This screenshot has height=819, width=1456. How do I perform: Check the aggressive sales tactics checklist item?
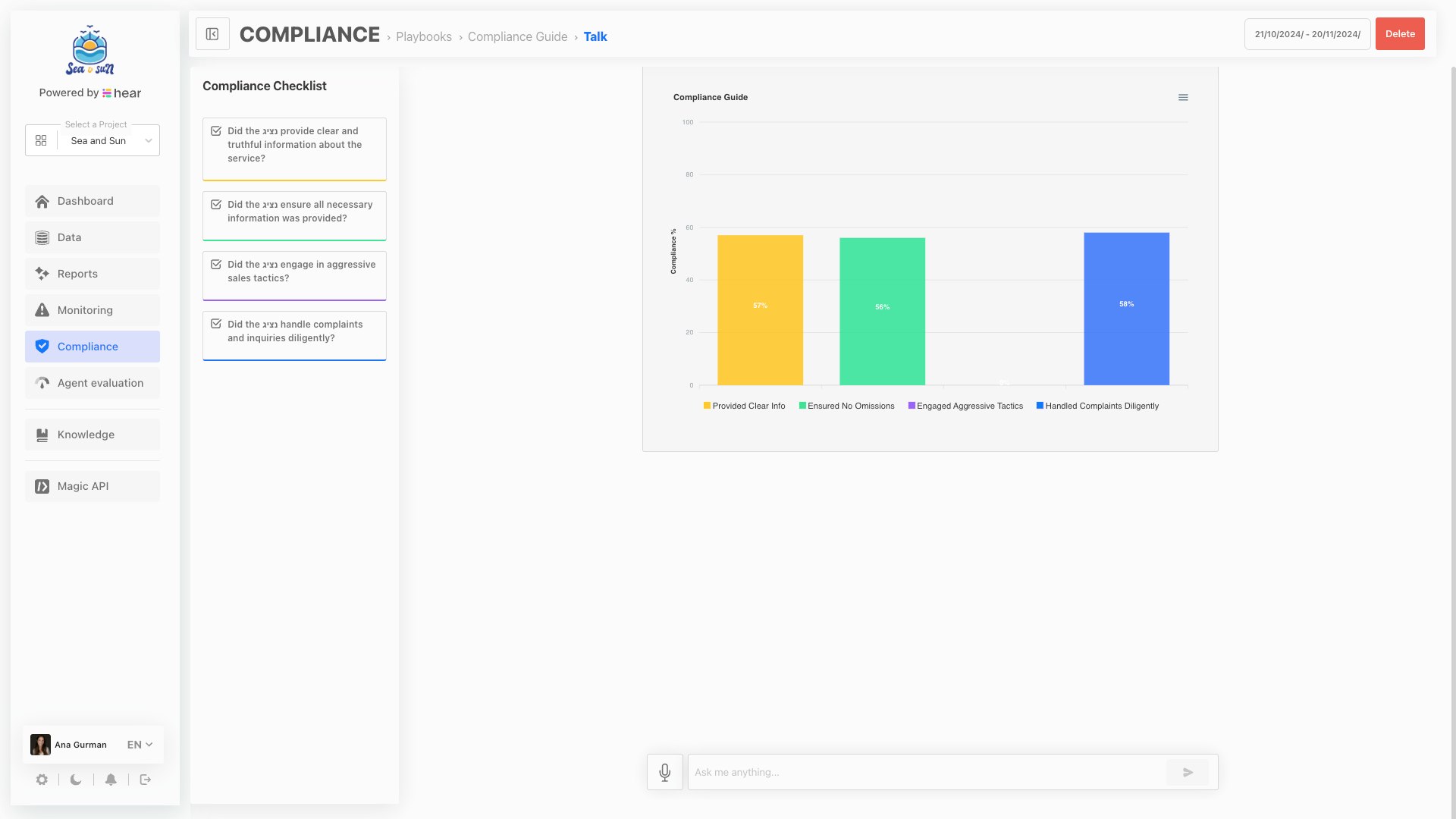coord(215,264)
